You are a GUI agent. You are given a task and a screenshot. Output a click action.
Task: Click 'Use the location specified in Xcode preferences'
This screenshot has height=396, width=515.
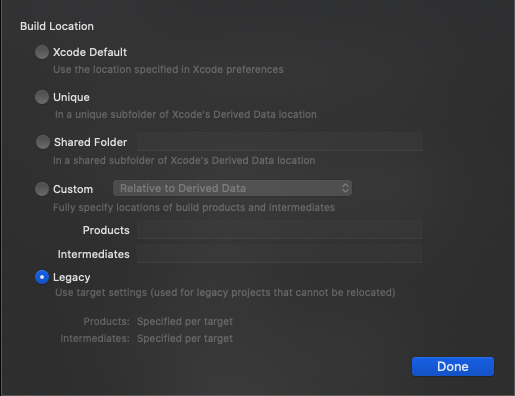(168, 69)
